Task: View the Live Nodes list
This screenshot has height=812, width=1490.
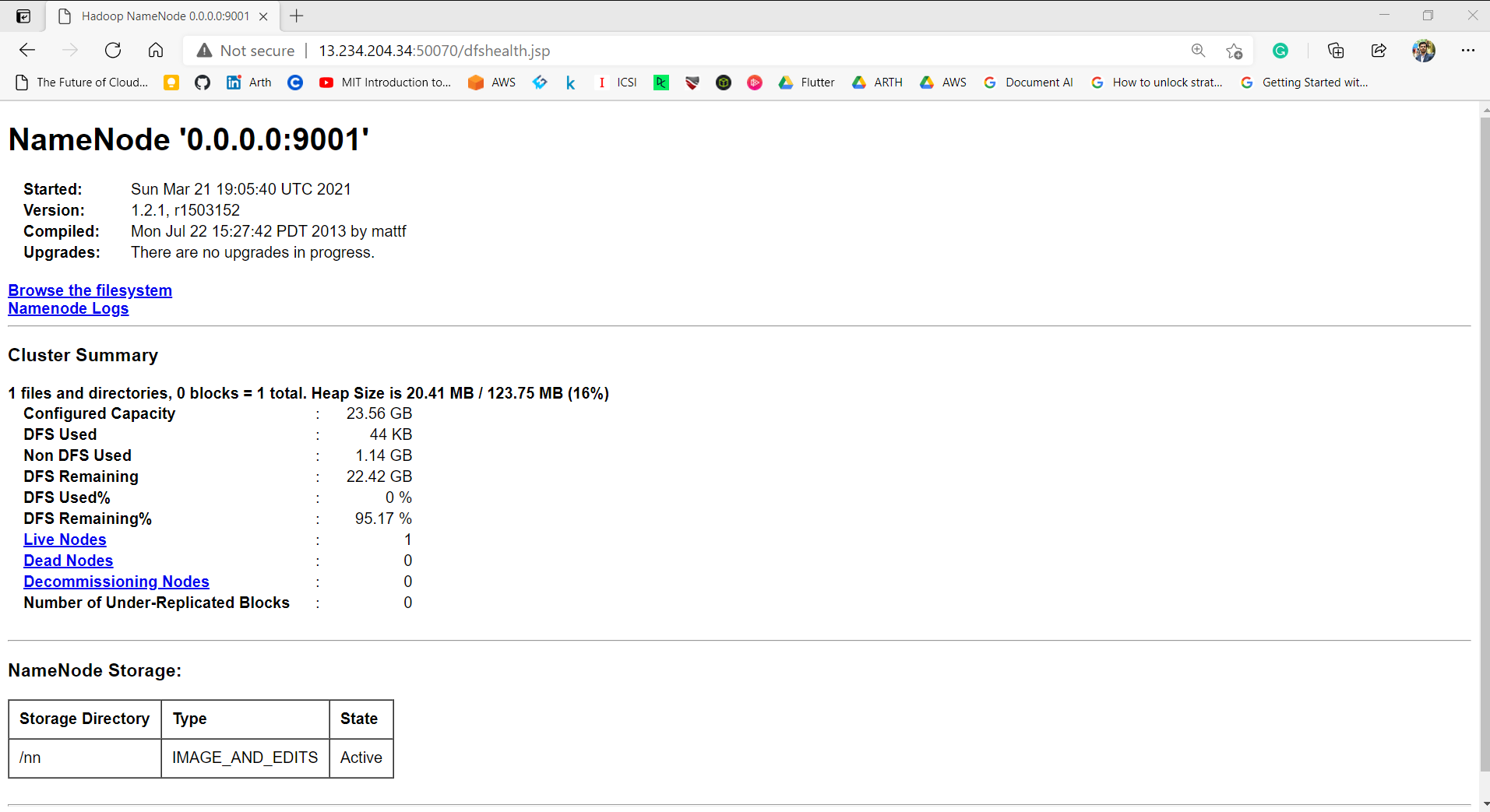Action: pos(65,539)
